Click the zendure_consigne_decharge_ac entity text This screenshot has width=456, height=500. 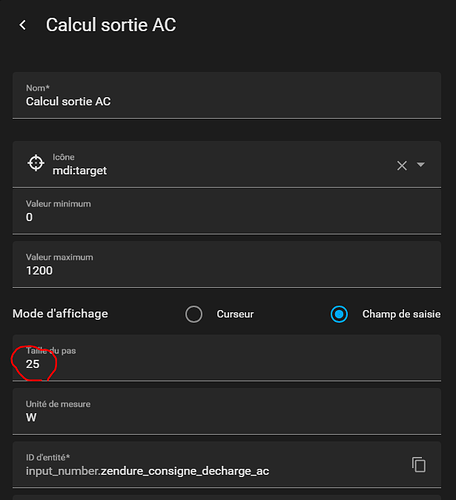tap(185, 471)
